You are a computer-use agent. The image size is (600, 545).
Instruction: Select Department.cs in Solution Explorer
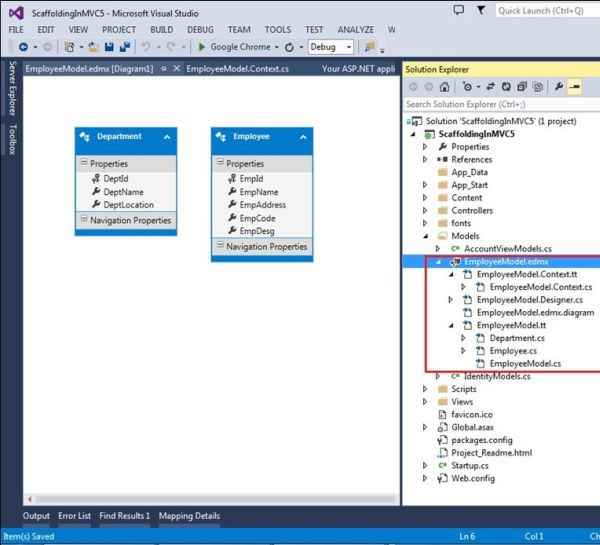[x=517, y=338]
